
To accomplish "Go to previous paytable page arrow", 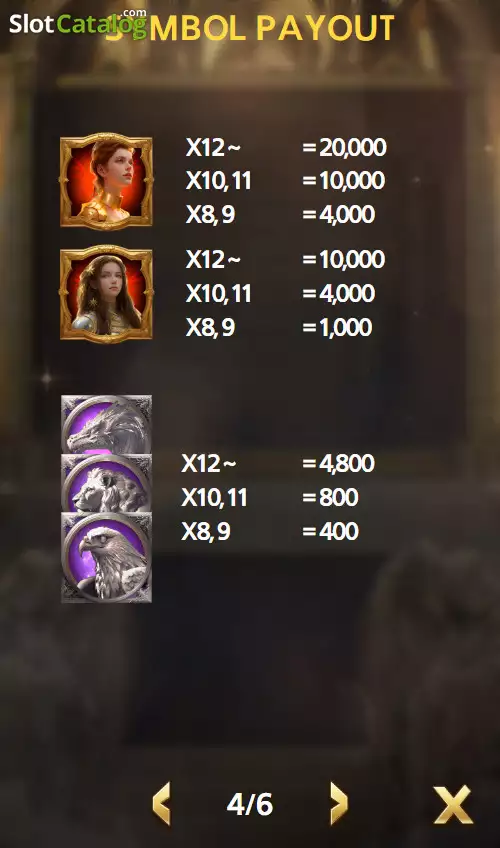I will (x=162, y=804).
